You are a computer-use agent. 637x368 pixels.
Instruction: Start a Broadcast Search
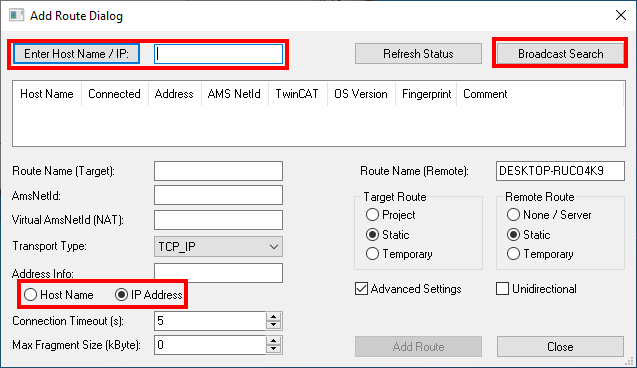(560, 54)
